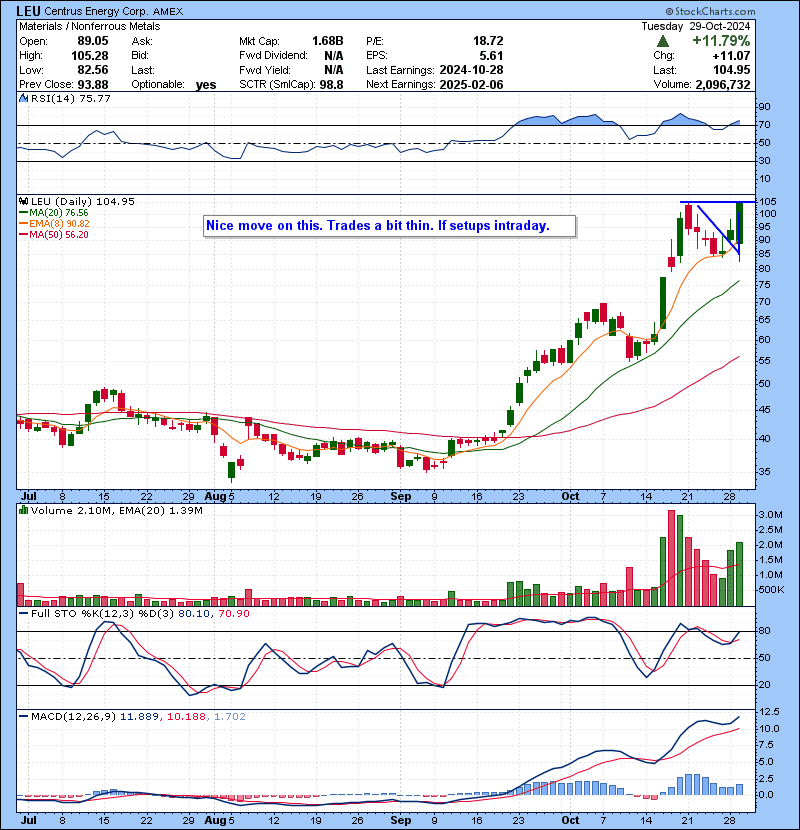Click the 105 price axis label
Viewport: 800px width, 830px height.
pos(768,202)
